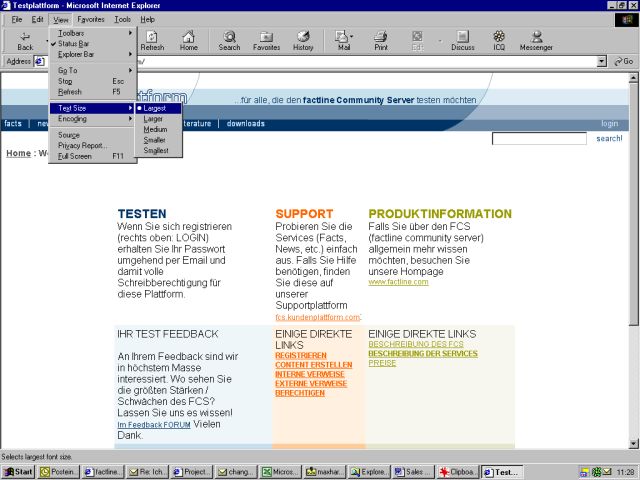Launch Messenger from the toolbar

click(x=536, y=40)
